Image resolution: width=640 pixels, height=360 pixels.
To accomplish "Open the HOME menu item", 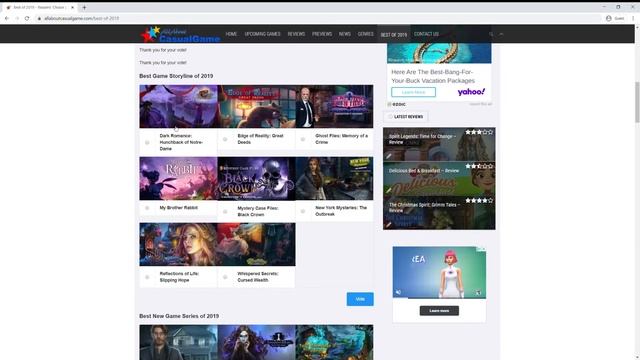I will pyautogui.click(x=231, y=34).
